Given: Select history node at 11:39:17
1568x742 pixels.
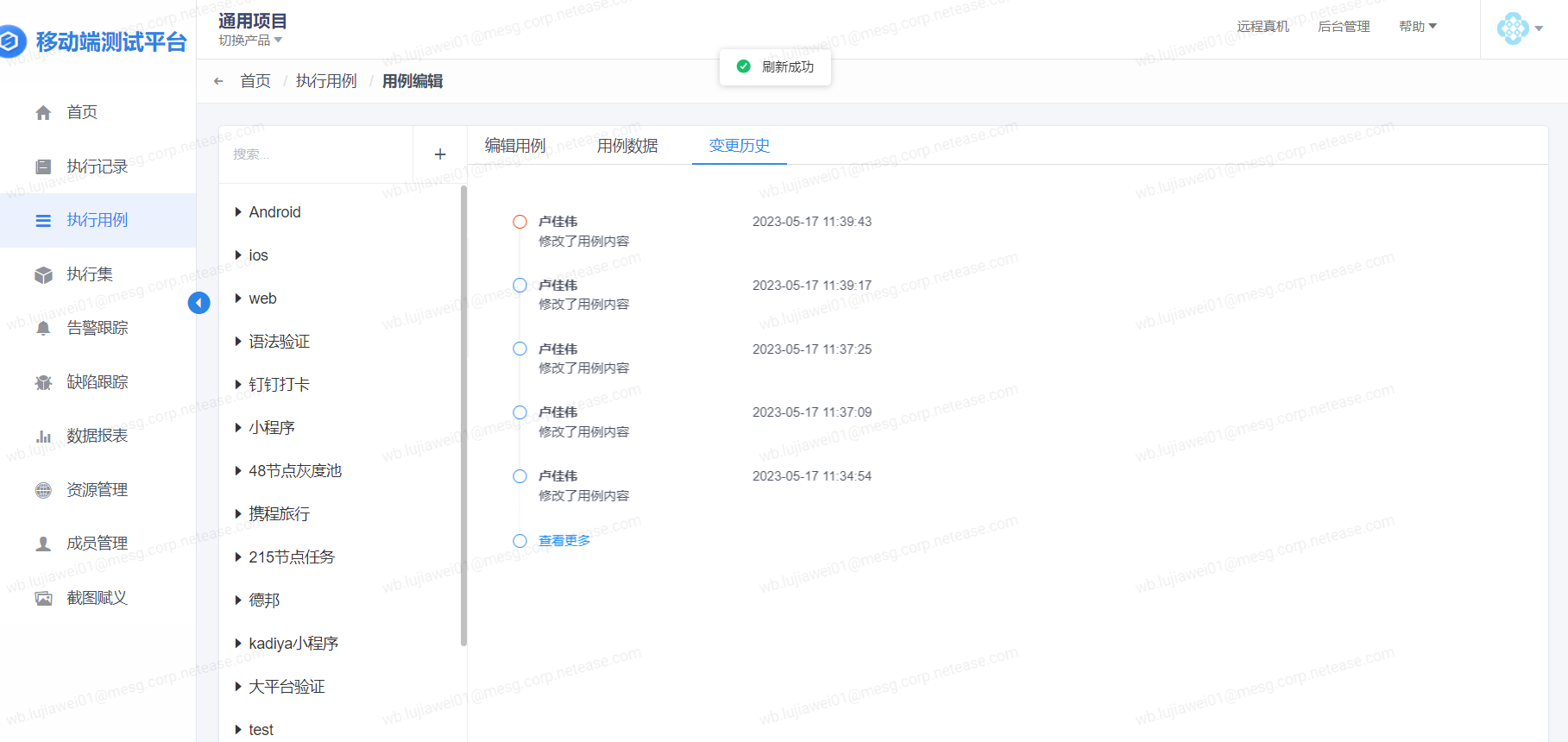Looking at the screenshot, I should click(520, 286).
